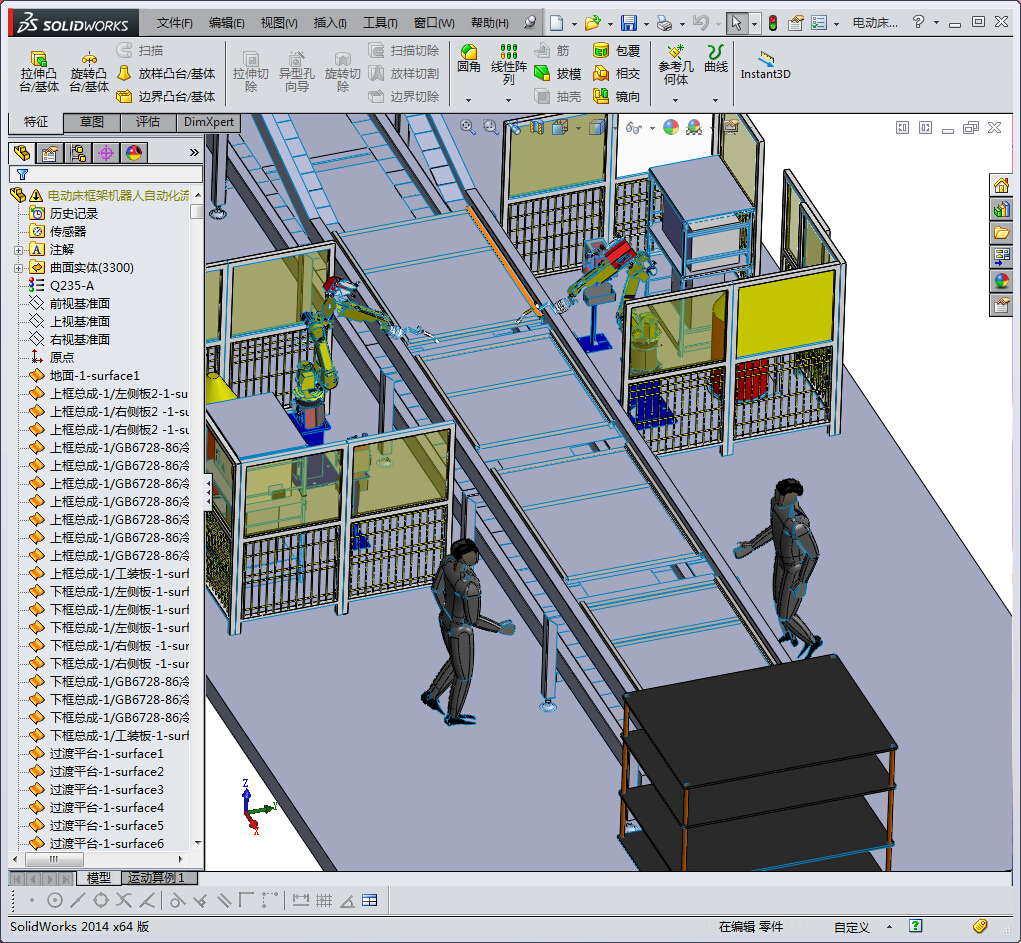Open the DisplayManager color ball tab

tap(133, 153)
